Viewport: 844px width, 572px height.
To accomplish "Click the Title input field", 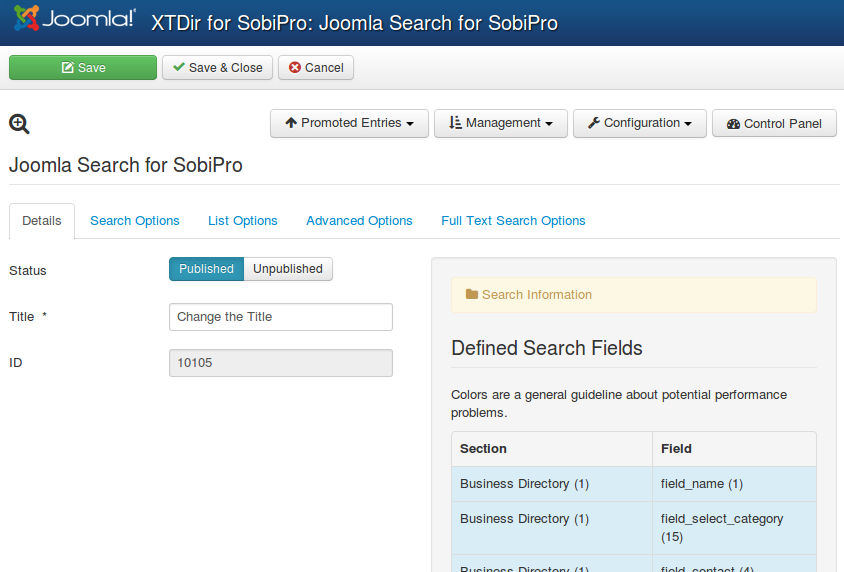I will pos(280,317).
